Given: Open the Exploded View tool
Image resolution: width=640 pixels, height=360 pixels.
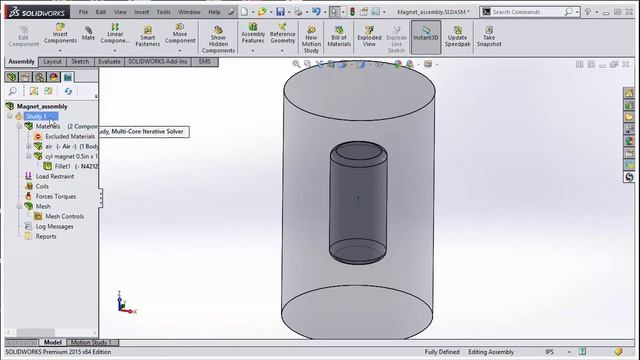Looking at the screenshot, I should 369,36.
